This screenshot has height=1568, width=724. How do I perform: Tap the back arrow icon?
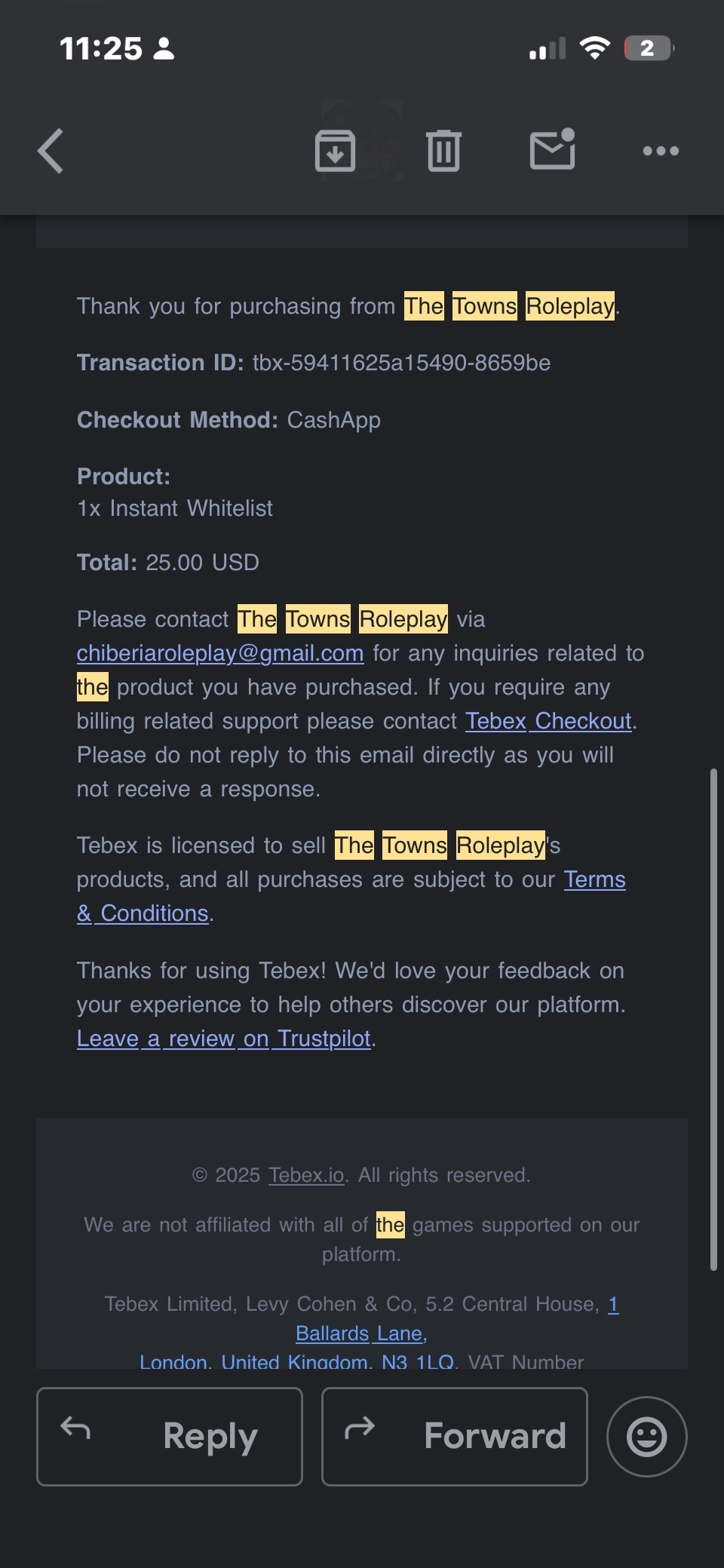coord(51,151)
